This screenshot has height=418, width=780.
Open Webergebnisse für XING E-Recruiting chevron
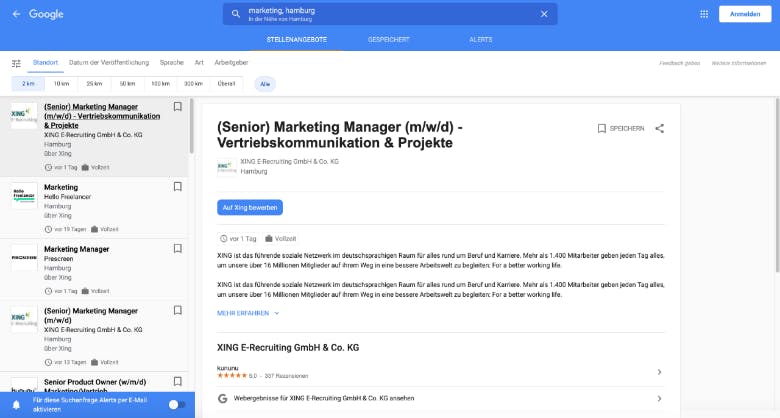pyautogui.click(x=659, y=398)
